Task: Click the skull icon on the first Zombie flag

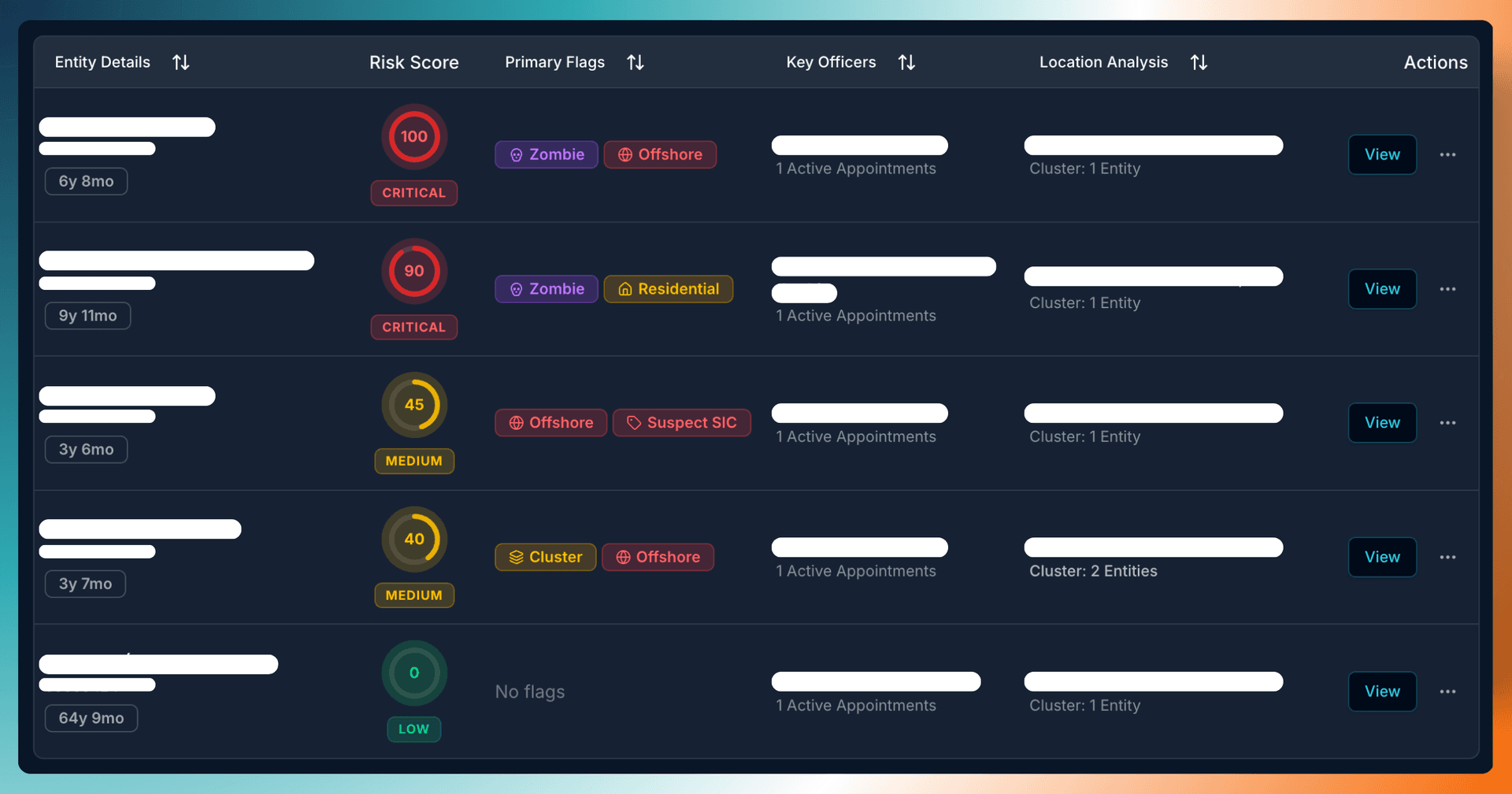Action: point(516,154)
